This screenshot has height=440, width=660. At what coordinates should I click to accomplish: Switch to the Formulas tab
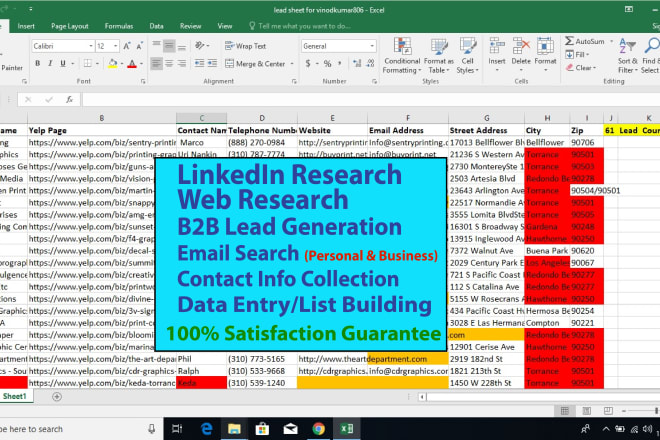point(119,26)
